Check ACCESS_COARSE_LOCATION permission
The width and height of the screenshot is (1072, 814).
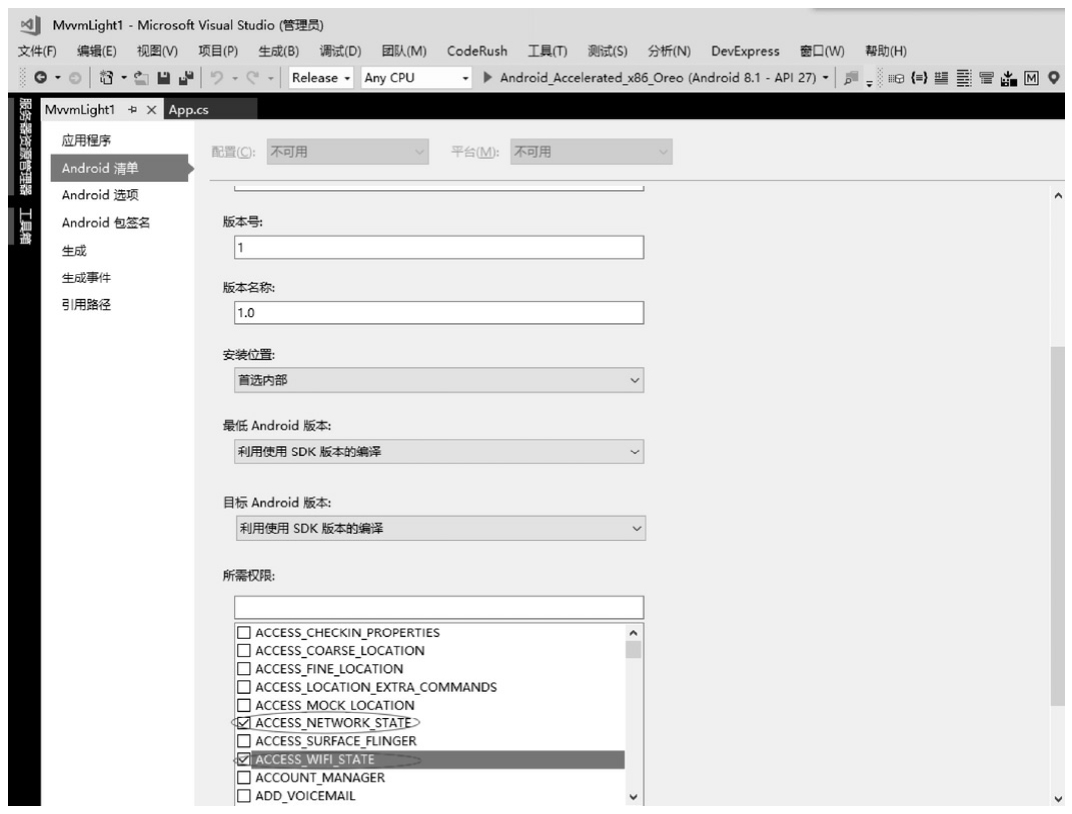(x=244, y=650)
